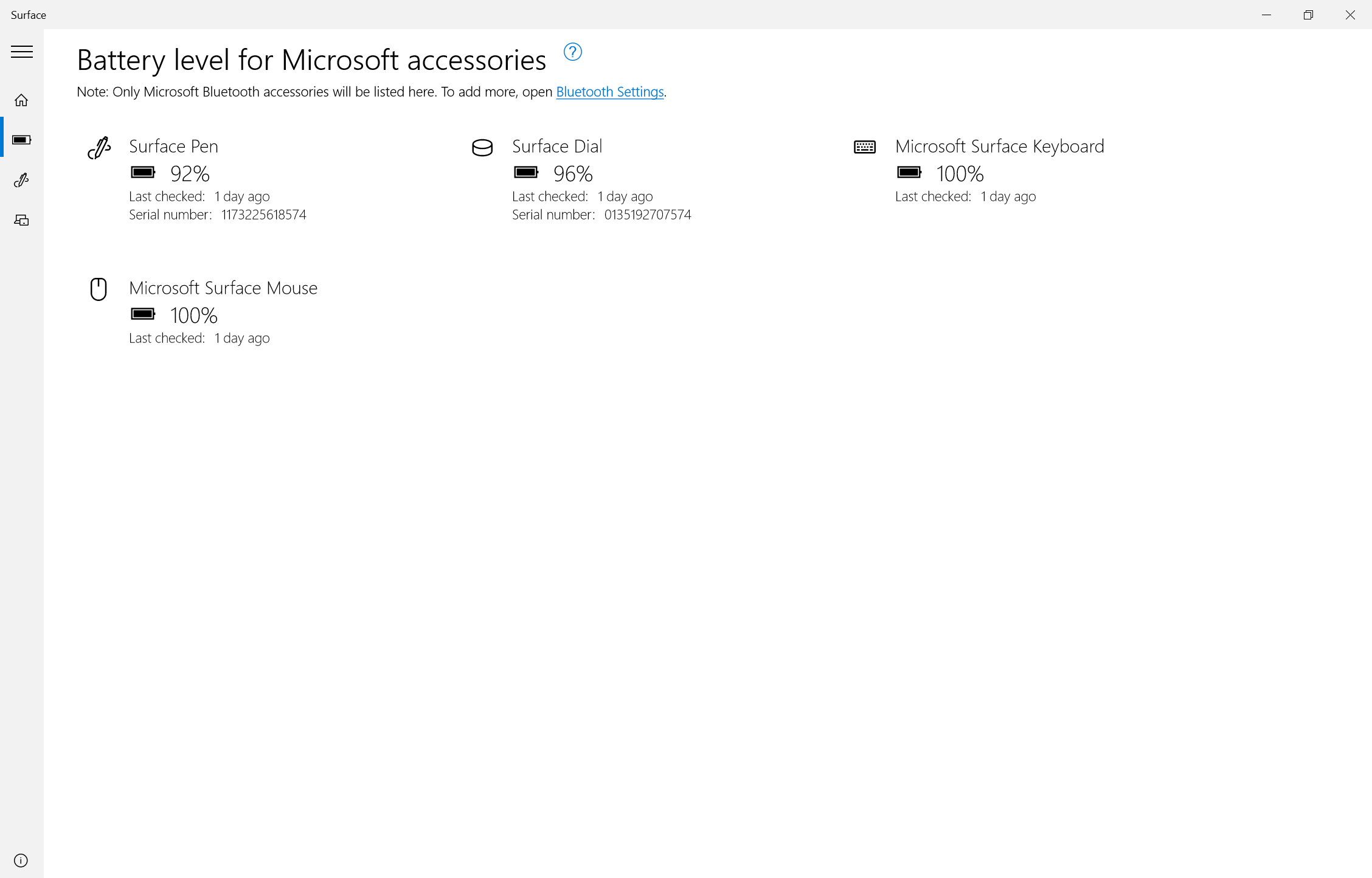Click the Microsoft Surface Mouse icon

(99, 289)
